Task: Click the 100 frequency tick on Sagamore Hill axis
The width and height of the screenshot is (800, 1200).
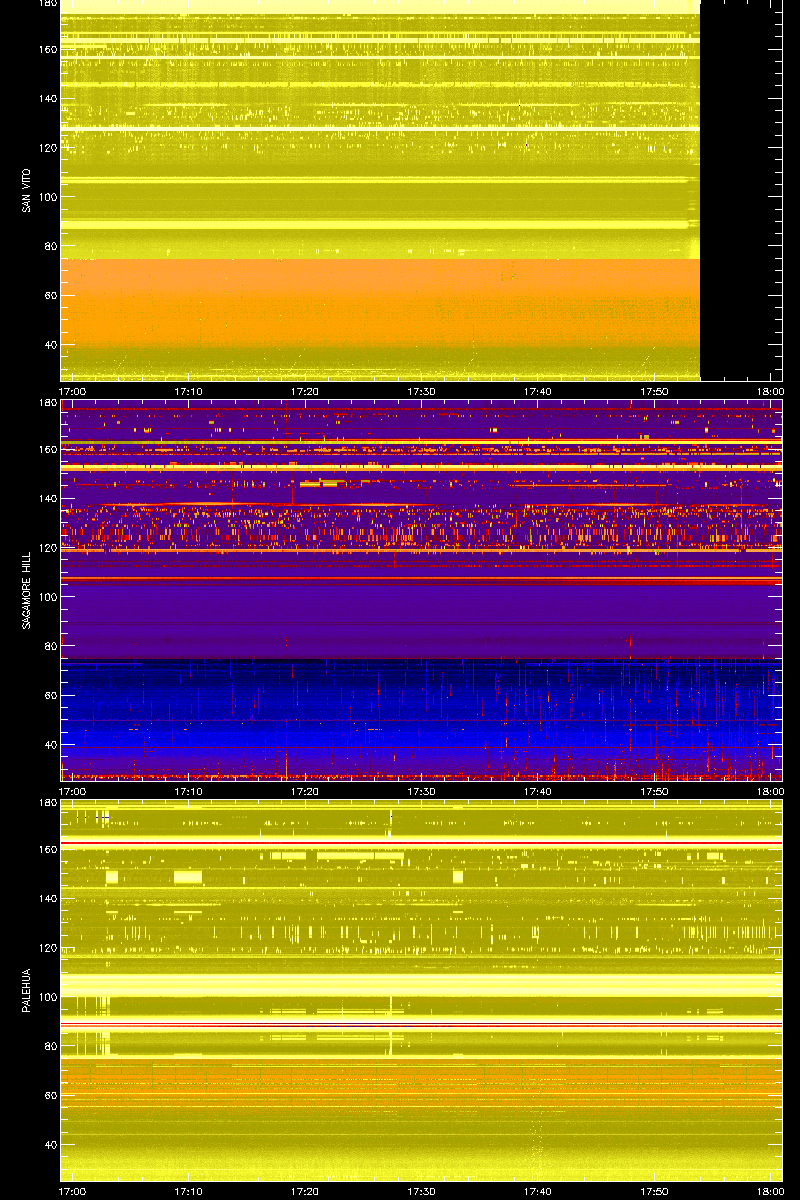Action: [x=47, y=596]
